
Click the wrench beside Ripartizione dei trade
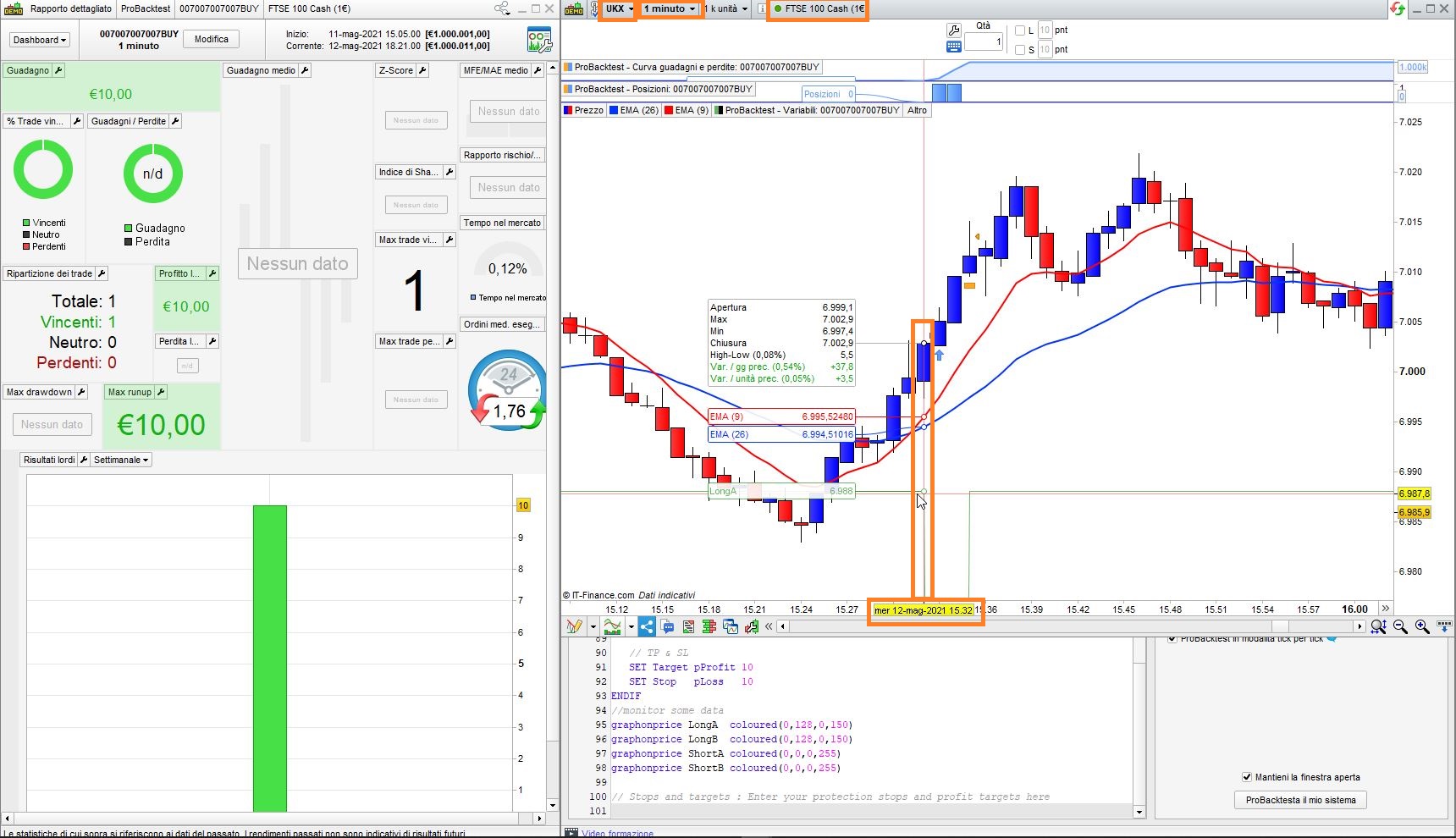pos(102,273)
